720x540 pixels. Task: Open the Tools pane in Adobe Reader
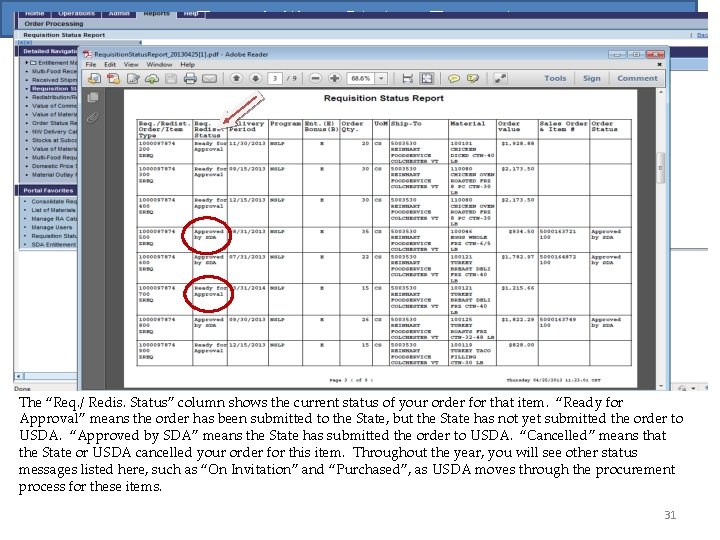pos(555,79)
